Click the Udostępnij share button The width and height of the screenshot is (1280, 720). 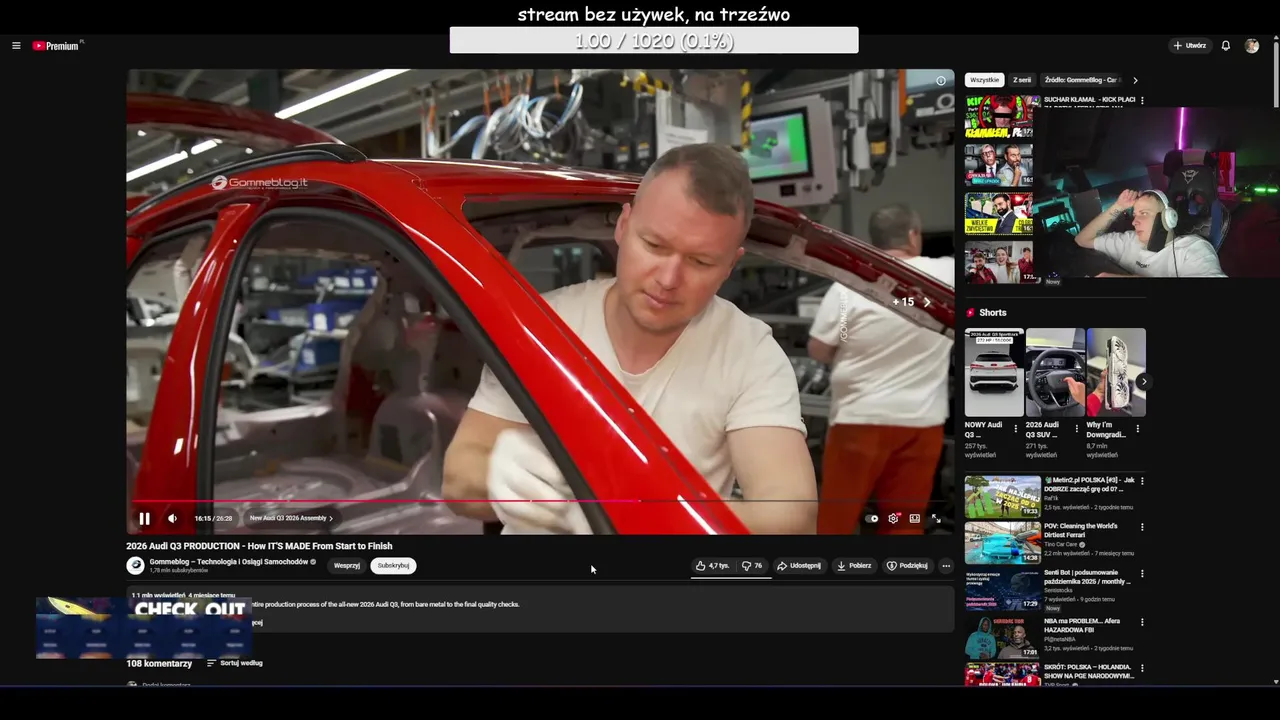[799, 566]
